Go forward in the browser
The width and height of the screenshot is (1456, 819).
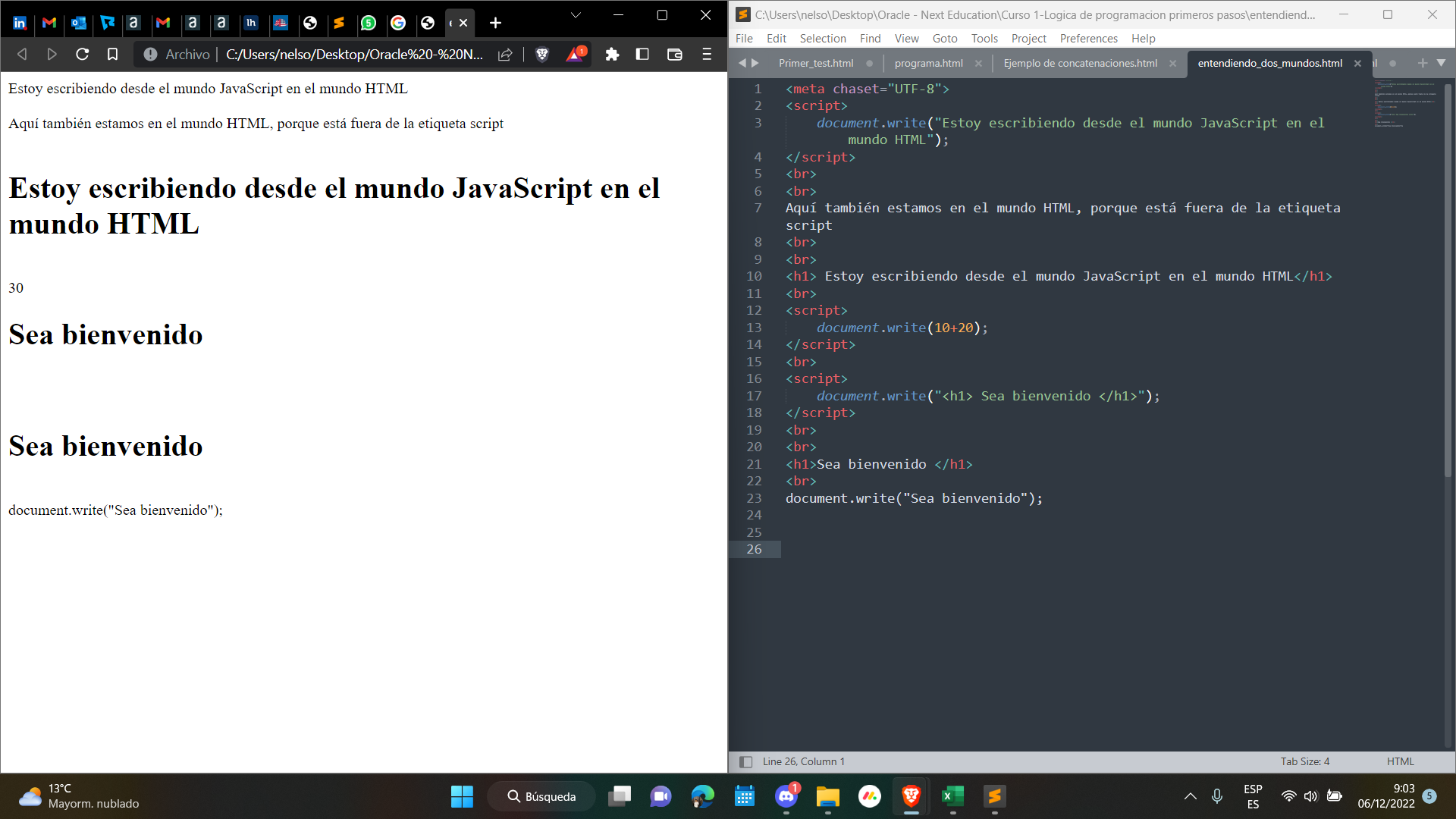[52, 54]
